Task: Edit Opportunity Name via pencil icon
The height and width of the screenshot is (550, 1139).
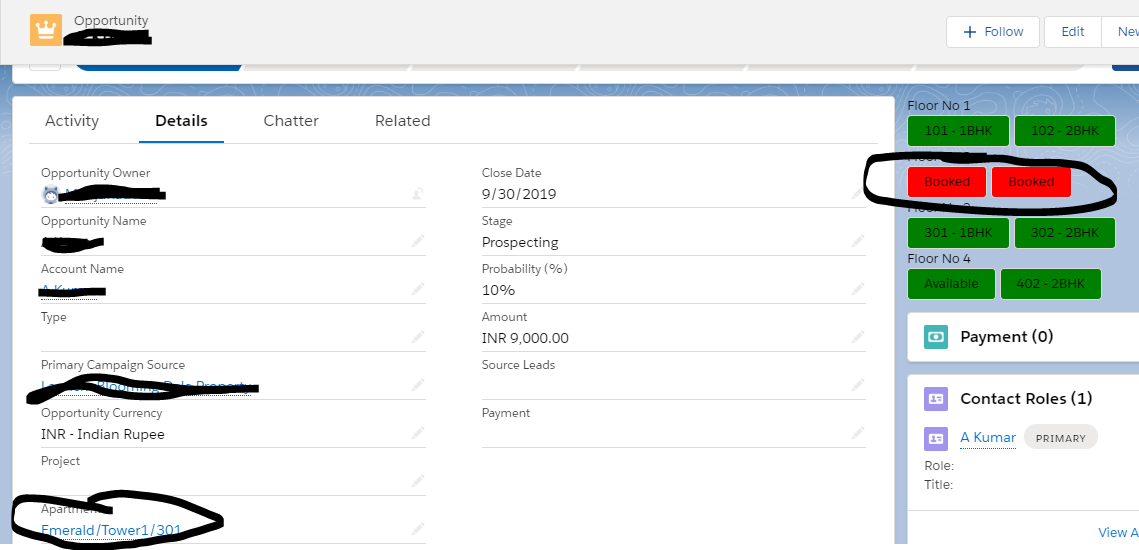Action: [x=417, y=242]
